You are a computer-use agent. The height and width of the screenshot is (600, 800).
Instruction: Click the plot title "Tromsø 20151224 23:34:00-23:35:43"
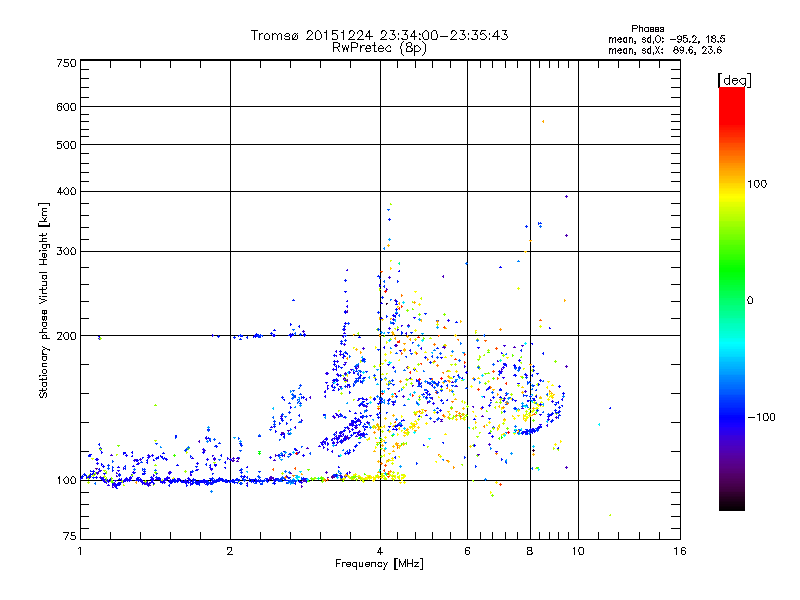379,35
